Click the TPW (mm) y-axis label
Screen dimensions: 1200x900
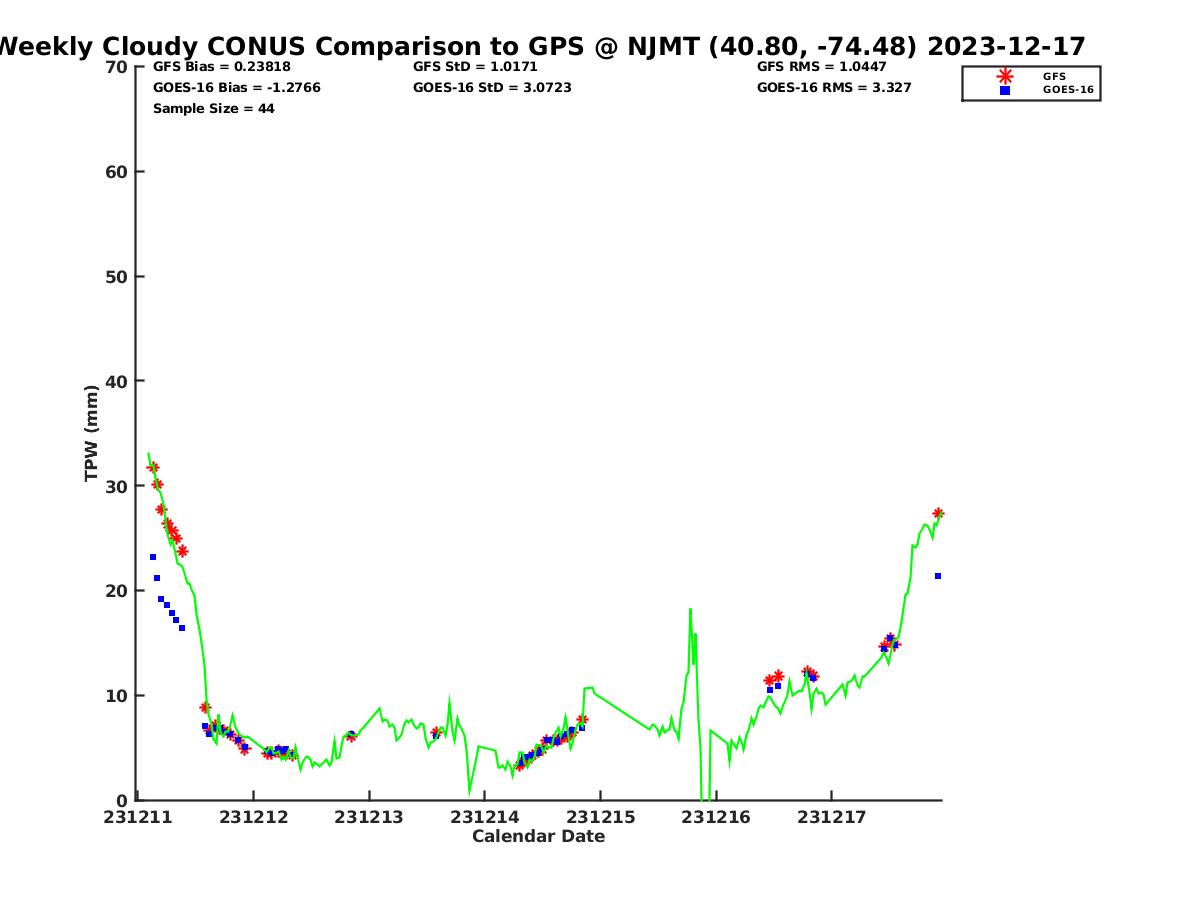92,433
